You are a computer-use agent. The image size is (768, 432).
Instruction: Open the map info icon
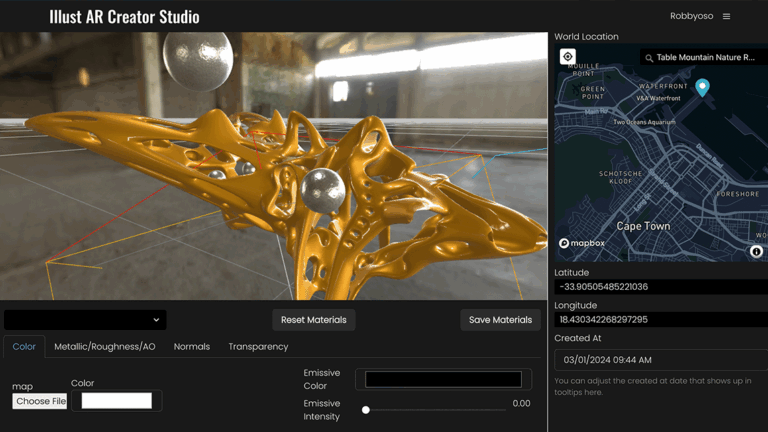click(756, 251)
